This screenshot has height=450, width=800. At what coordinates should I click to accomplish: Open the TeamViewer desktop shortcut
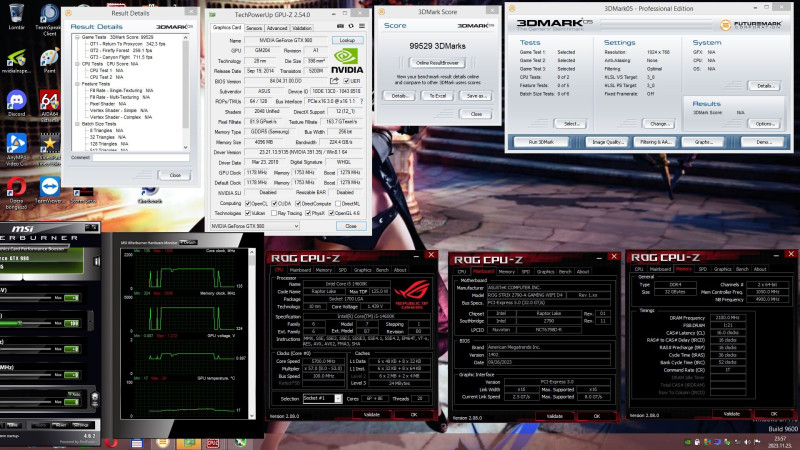point(49,190)
